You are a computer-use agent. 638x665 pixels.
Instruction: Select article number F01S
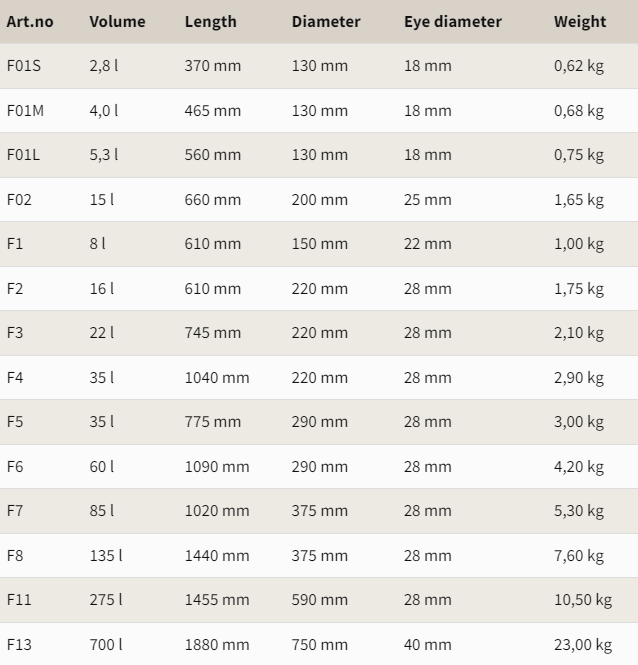point(24,66)
